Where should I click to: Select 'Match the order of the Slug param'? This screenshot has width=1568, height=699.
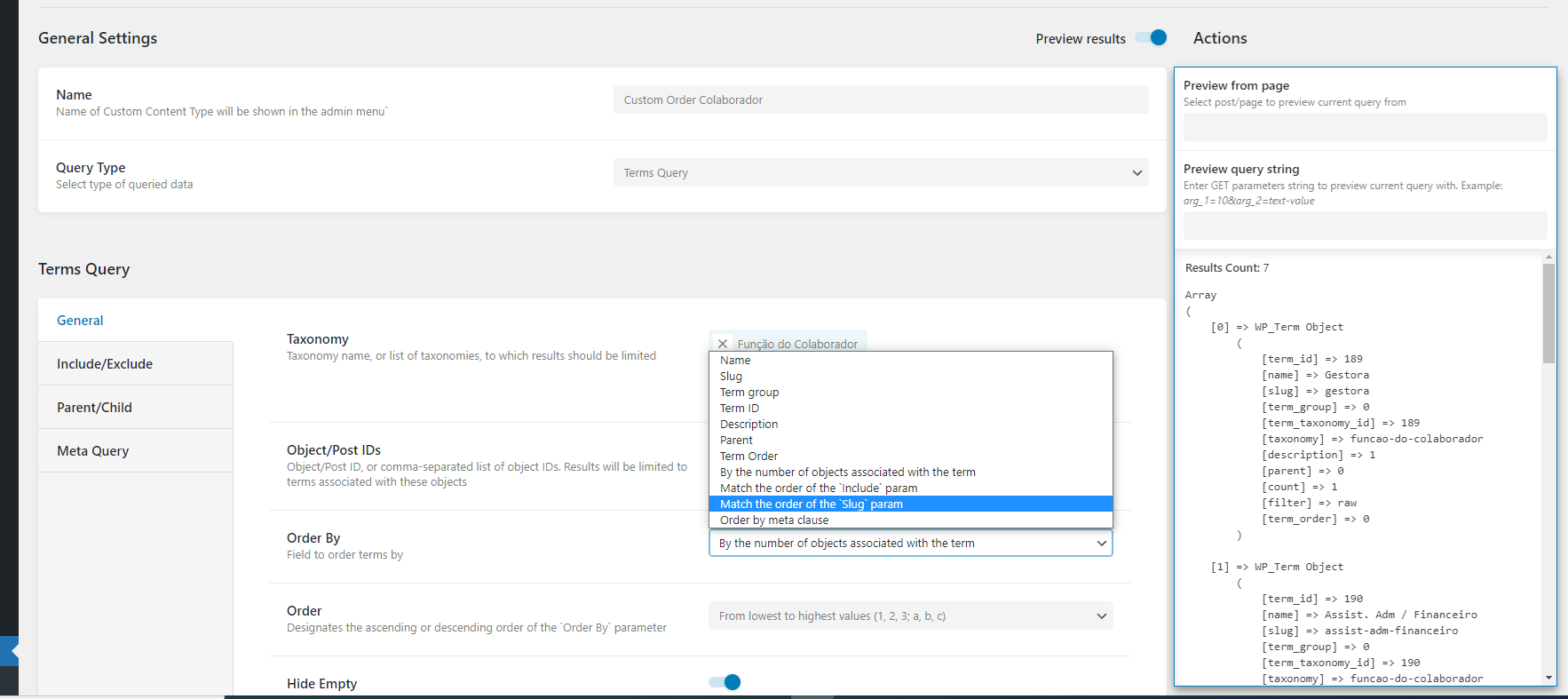[910, 504]
